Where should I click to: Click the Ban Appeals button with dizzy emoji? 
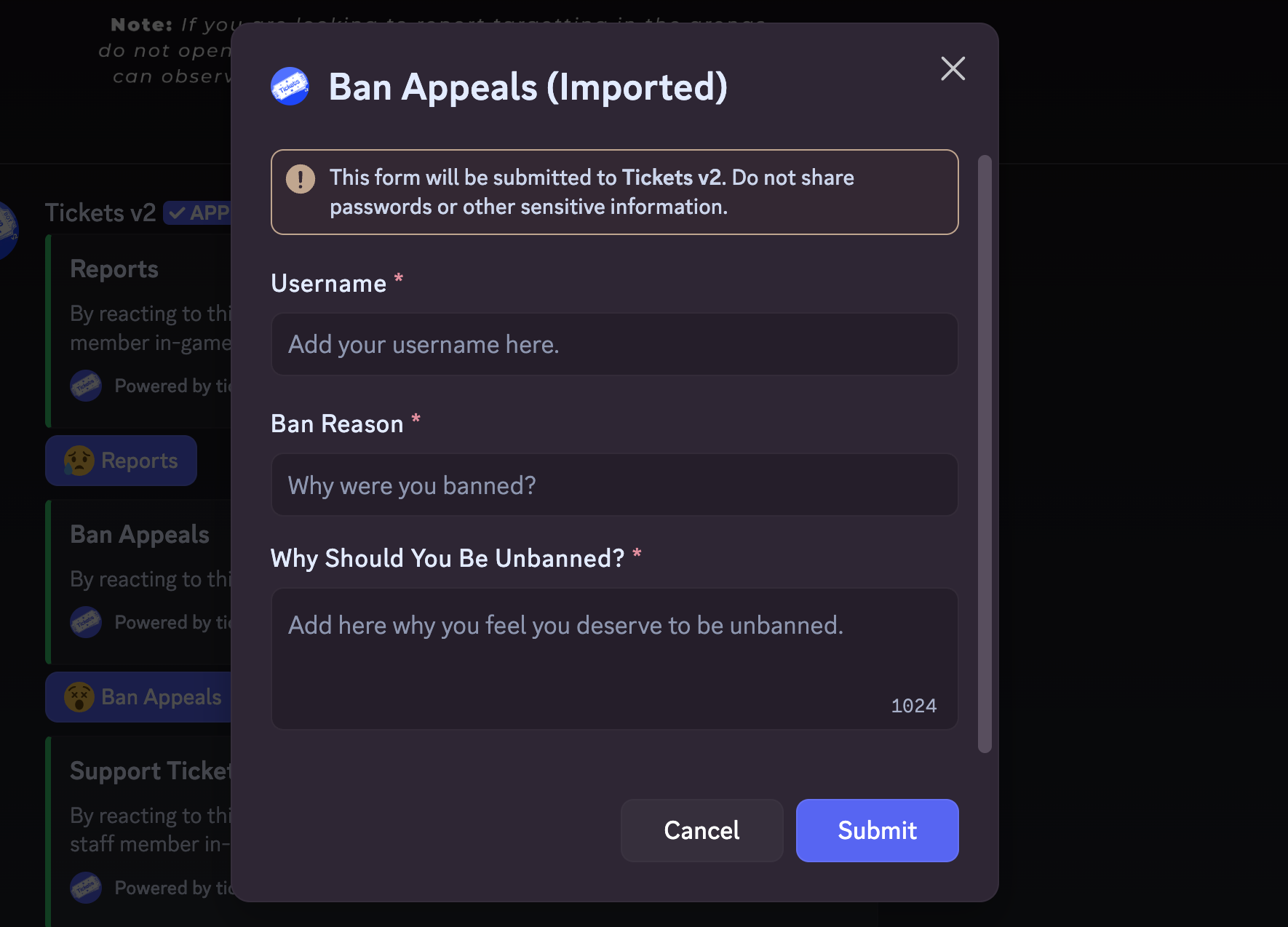pyautogui.click(x=142, y=697)
